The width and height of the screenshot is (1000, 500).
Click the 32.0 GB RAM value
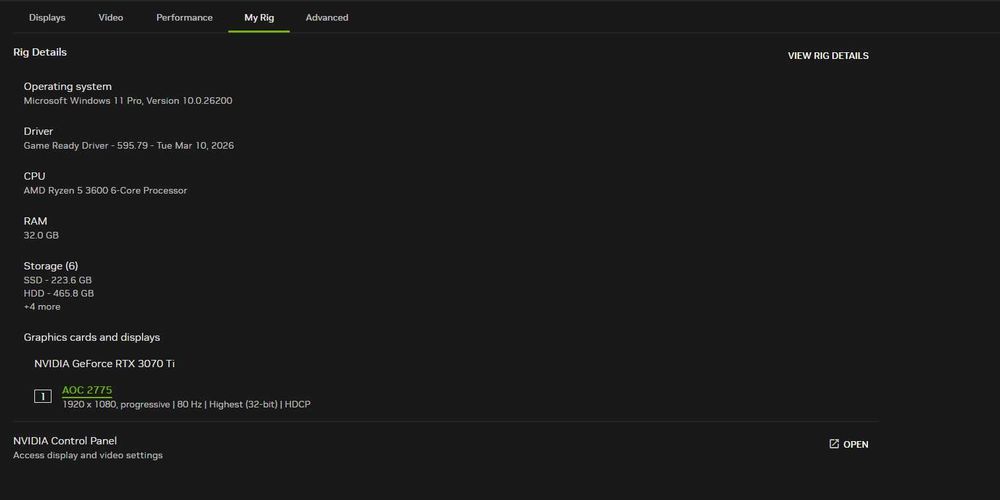click(x=41, y=235)
